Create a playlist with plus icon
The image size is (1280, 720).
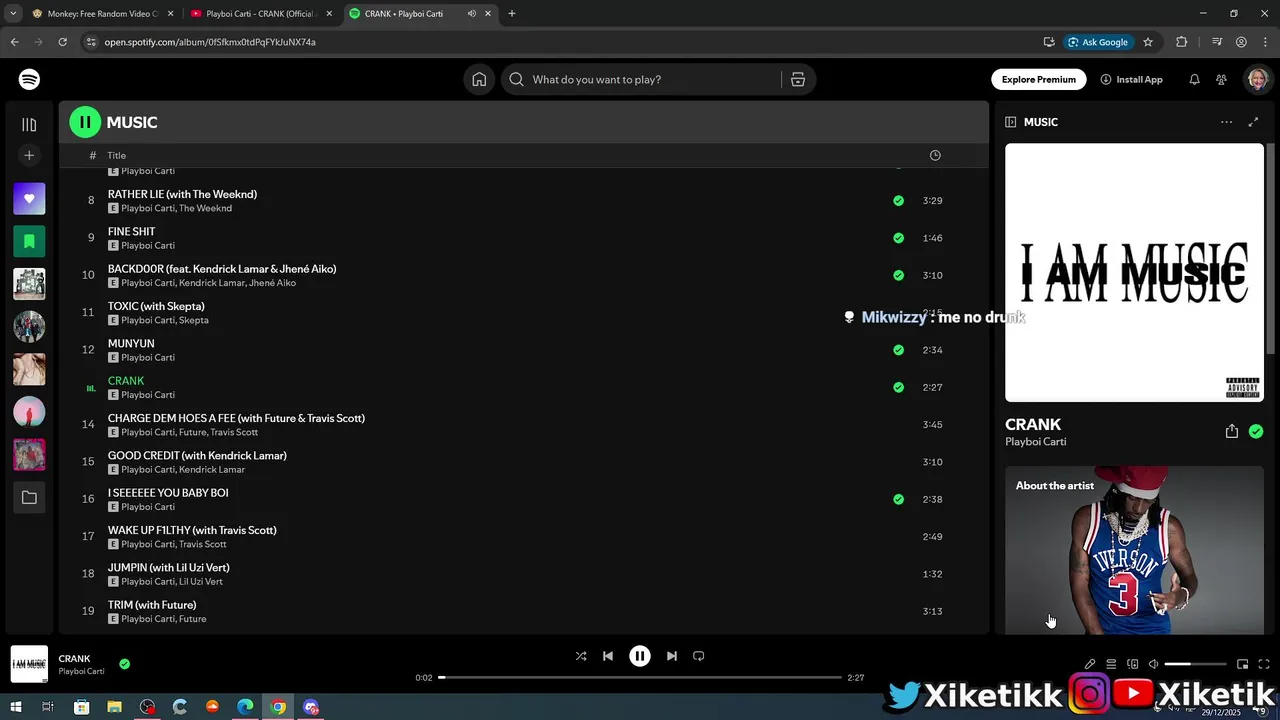pos(29,155)
